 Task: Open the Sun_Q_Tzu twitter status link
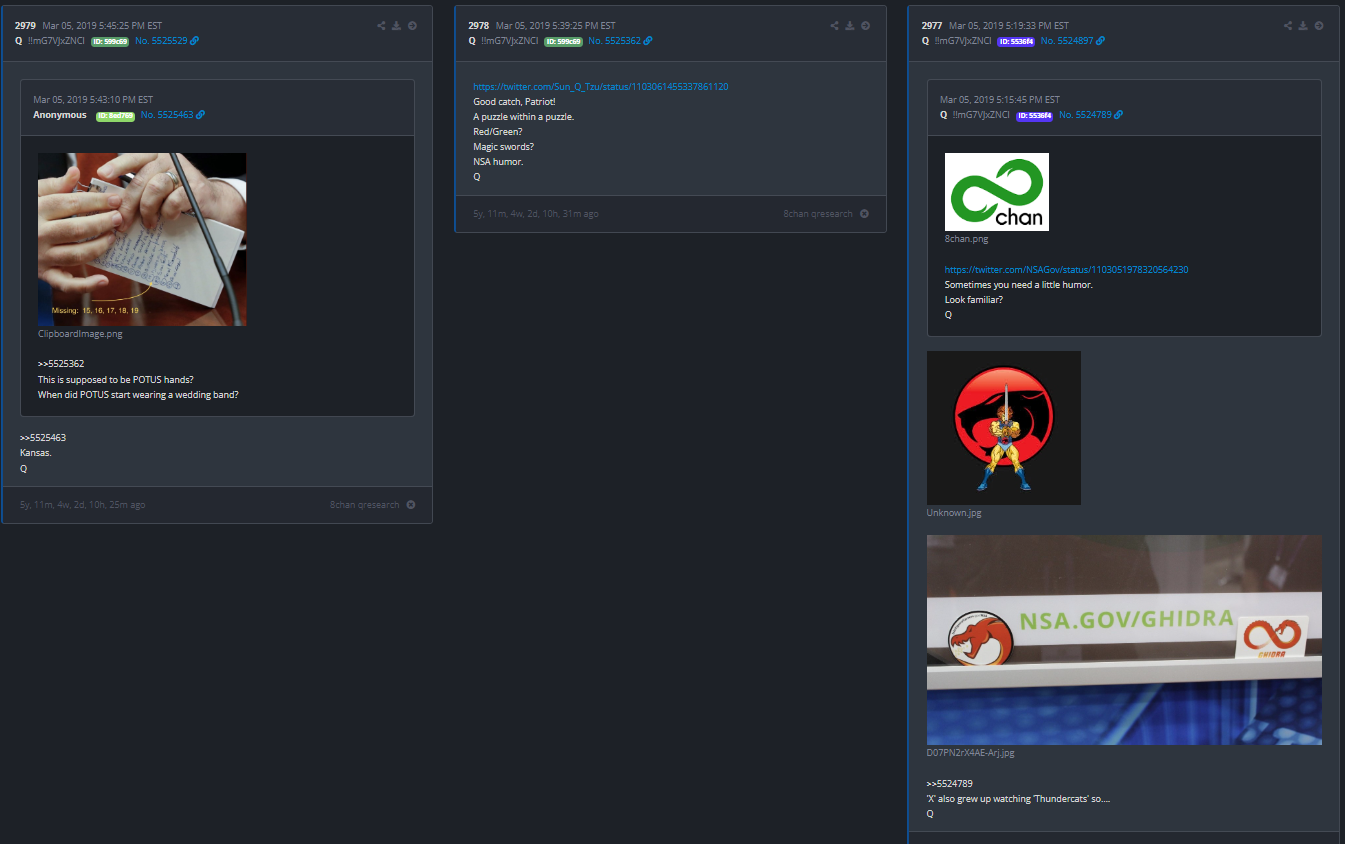601,87
